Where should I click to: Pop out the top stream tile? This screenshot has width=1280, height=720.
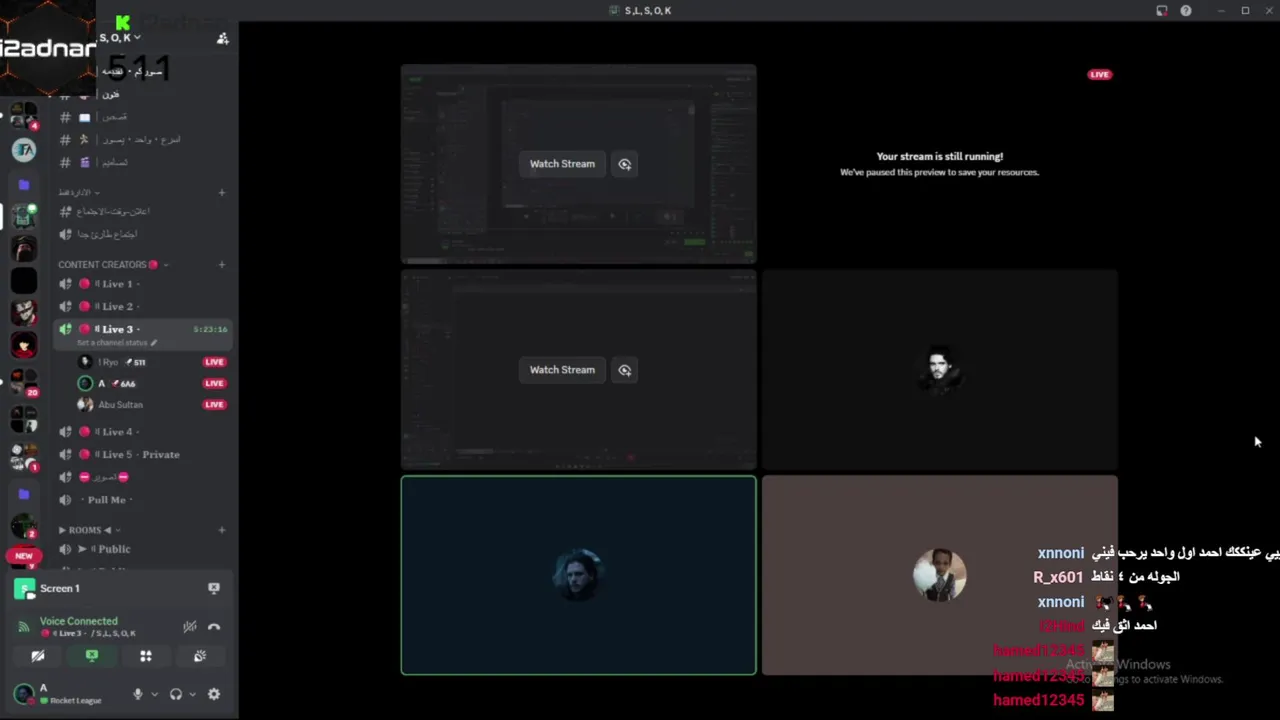pyautogui.click(x=625, y=164)
